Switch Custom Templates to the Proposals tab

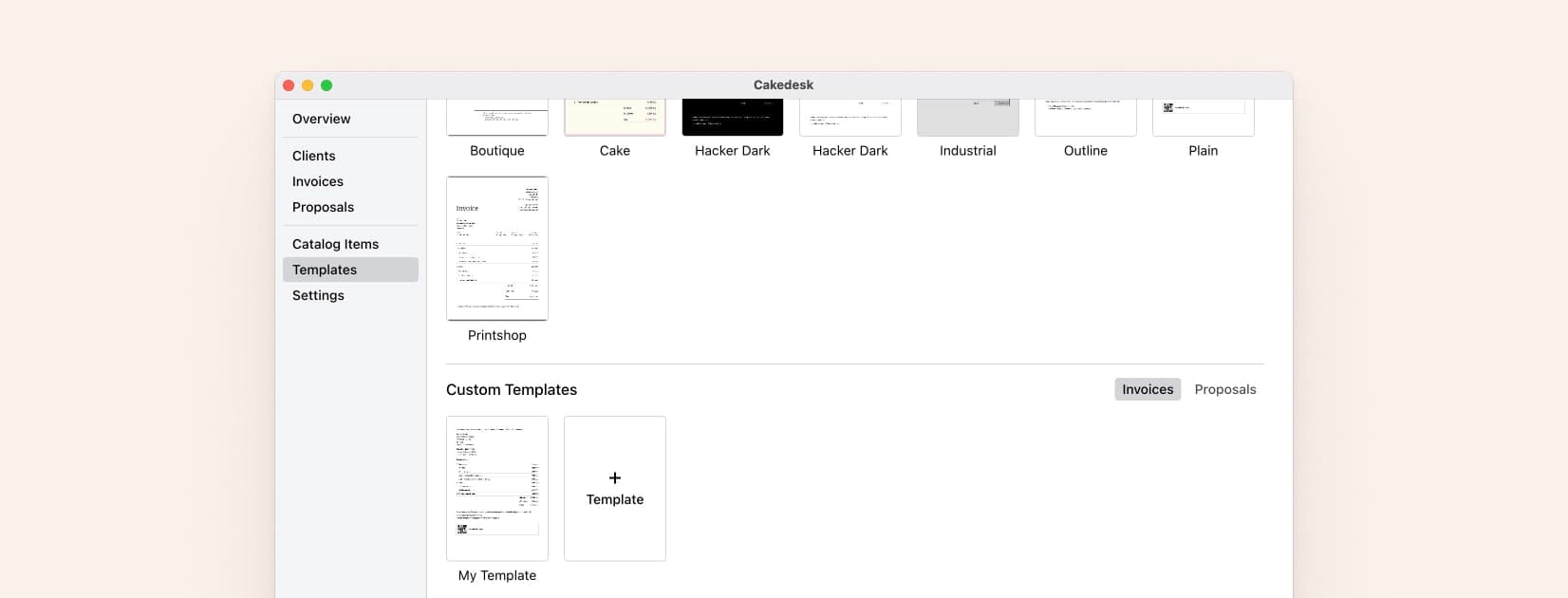click(x=1224, y=389)
